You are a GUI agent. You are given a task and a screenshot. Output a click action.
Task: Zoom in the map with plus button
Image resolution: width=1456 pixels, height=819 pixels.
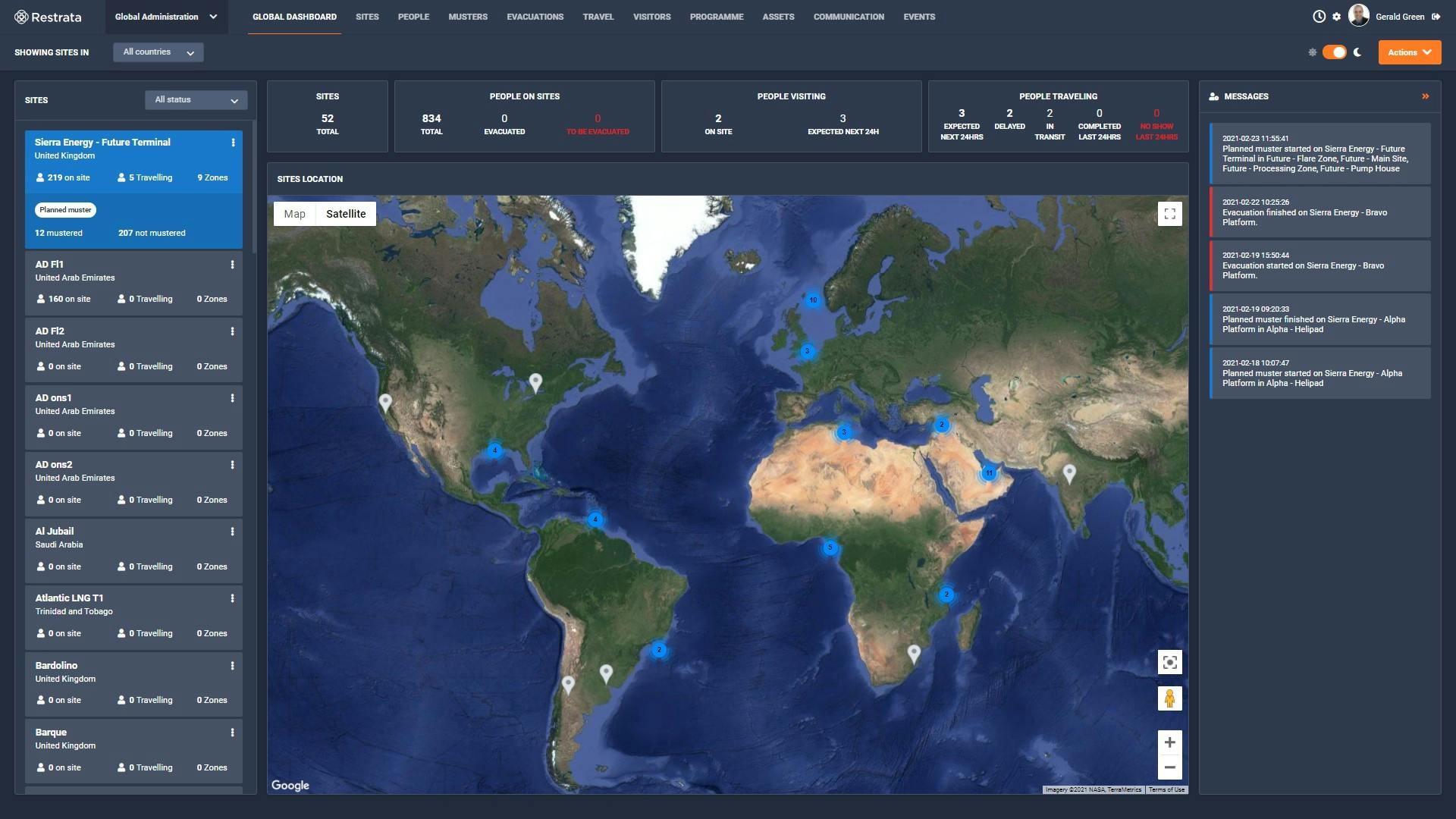1169,742
